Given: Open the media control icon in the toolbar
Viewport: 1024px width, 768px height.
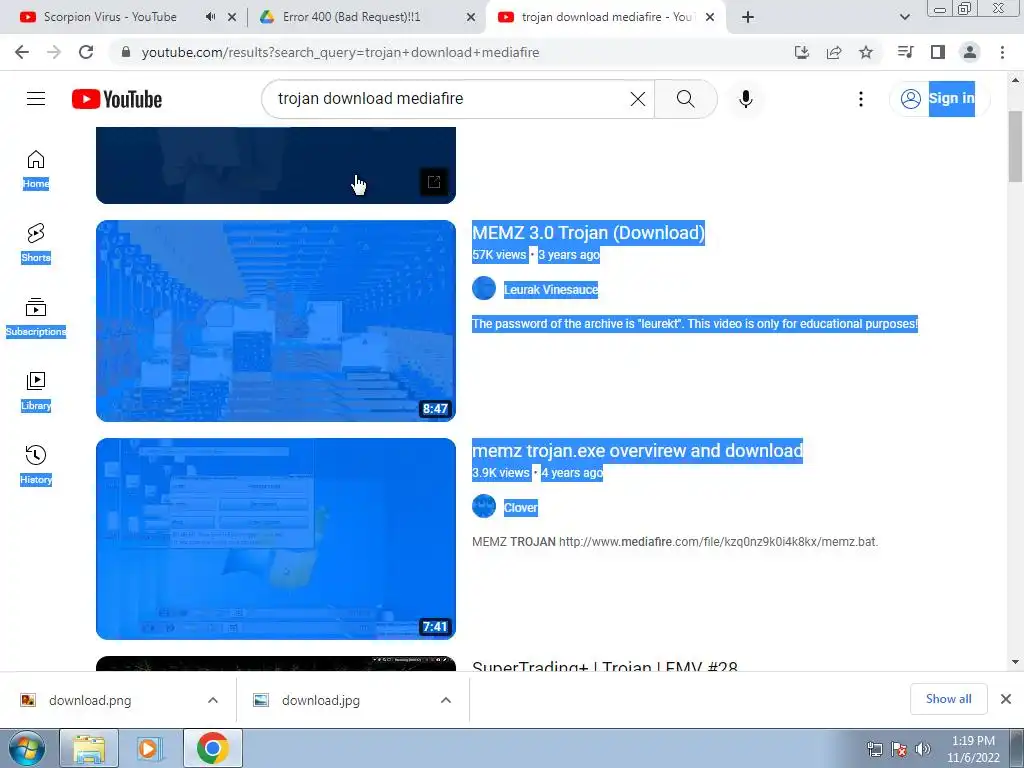Looking at the screenshot, I should [905, 52].
